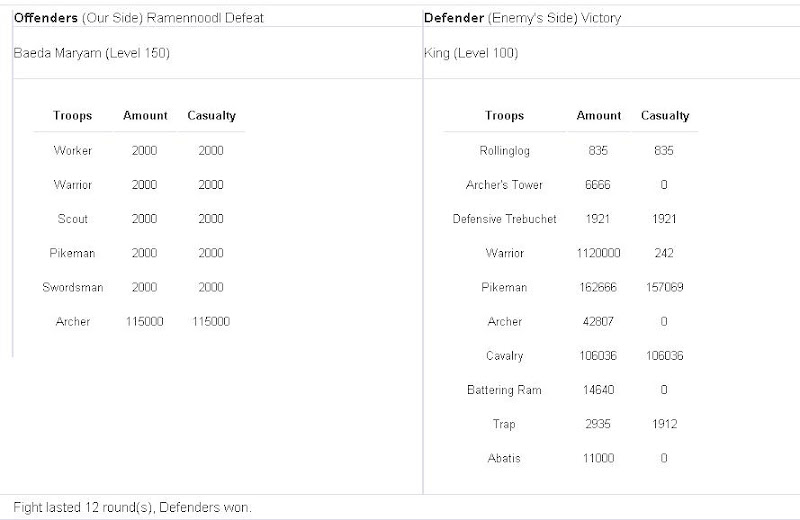Select the Worker troop label
Viewport: 800px width, 520px height.
[72, 151]
